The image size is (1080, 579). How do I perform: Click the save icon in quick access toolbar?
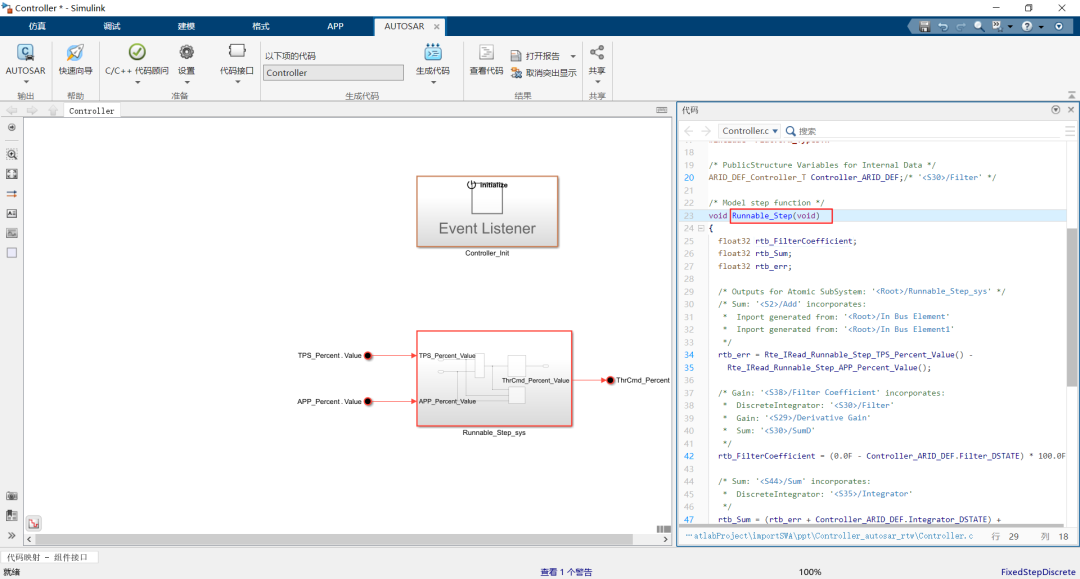(924, 26)
